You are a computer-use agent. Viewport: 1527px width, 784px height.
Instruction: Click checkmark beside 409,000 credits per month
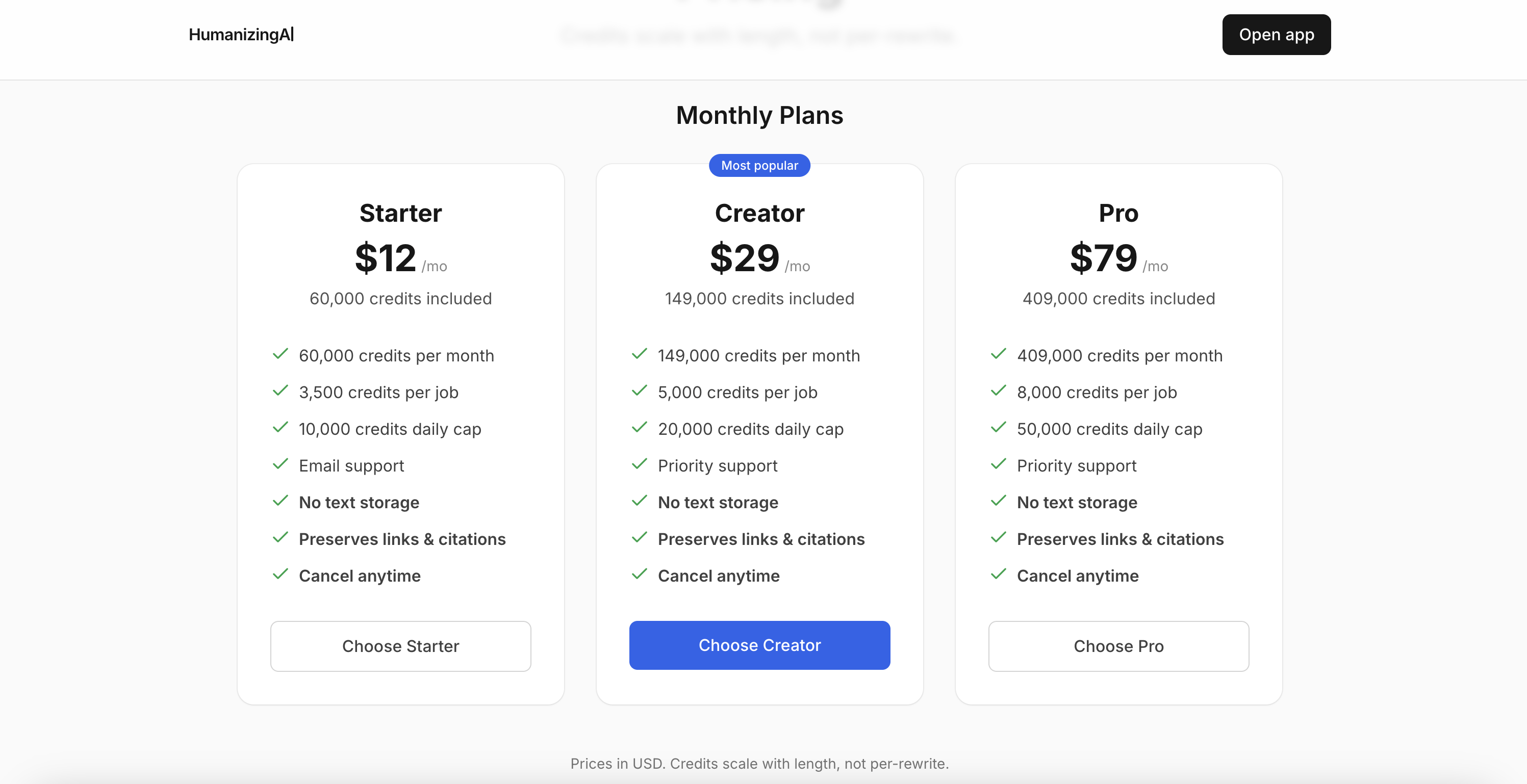coord(998,354)
